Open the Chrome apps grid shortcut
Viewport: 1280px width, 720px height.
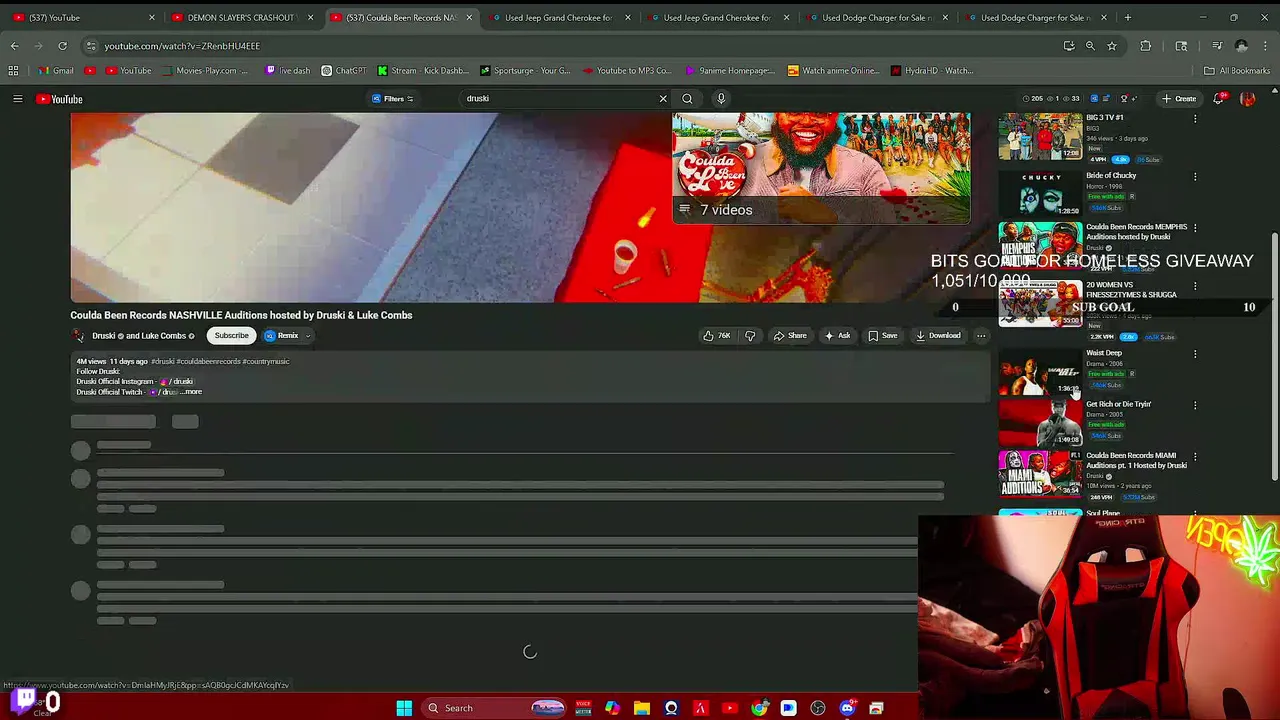click(13, 70)
